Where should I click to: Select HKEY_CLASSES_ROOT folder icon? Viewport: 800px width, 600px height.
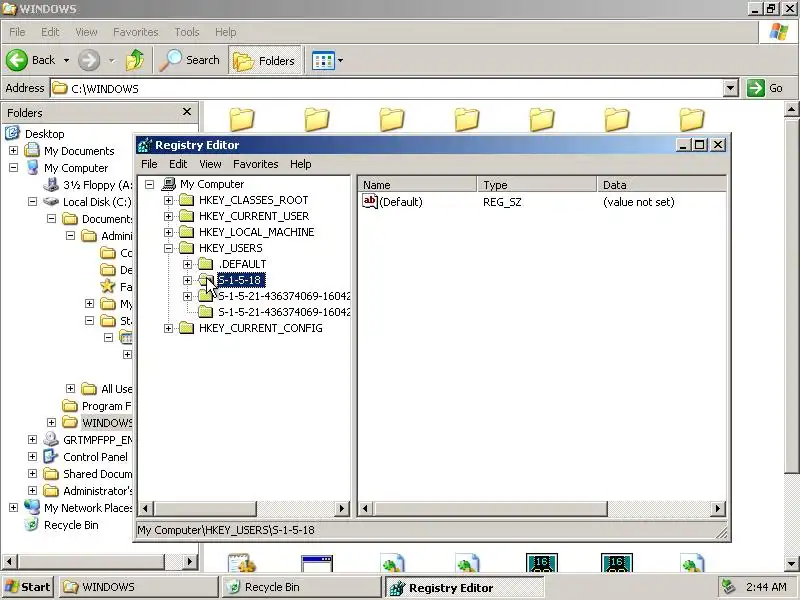(187, 200)
